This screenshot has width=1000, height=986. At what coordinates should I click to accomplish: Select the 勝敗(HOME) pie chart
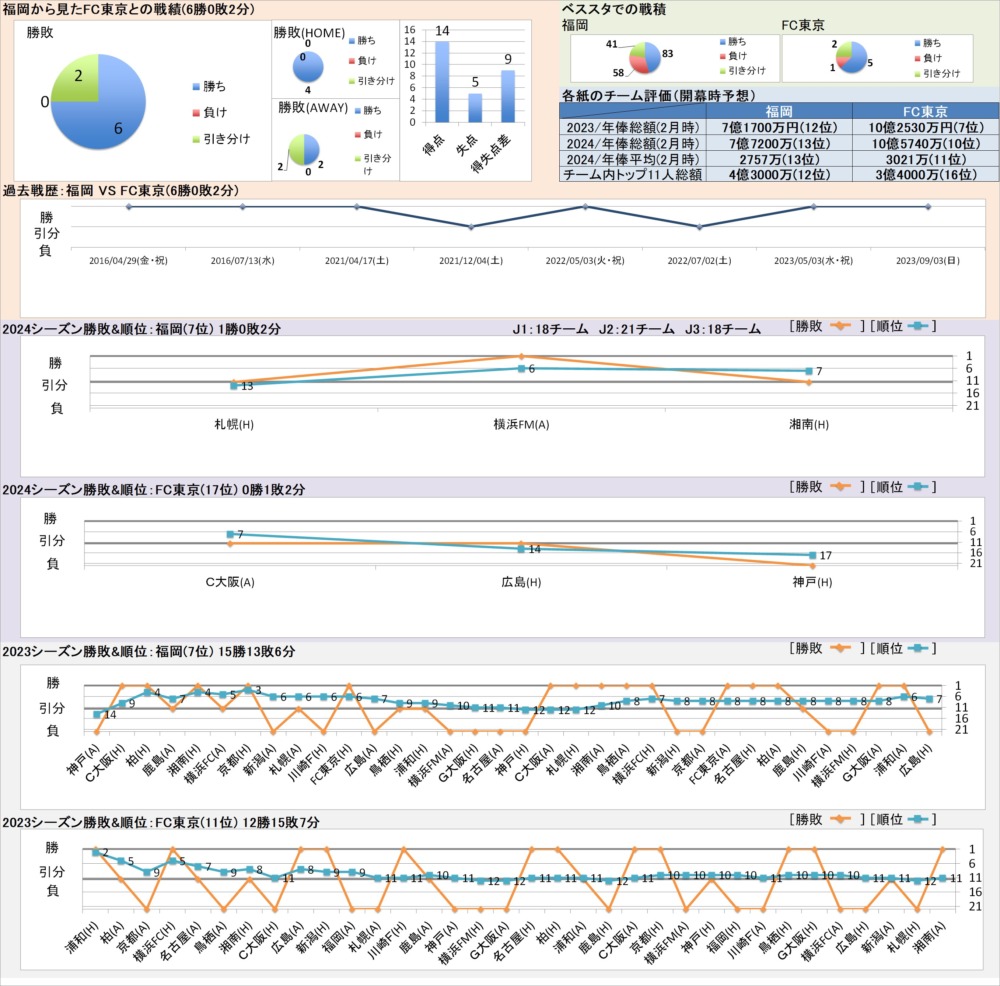308,67
